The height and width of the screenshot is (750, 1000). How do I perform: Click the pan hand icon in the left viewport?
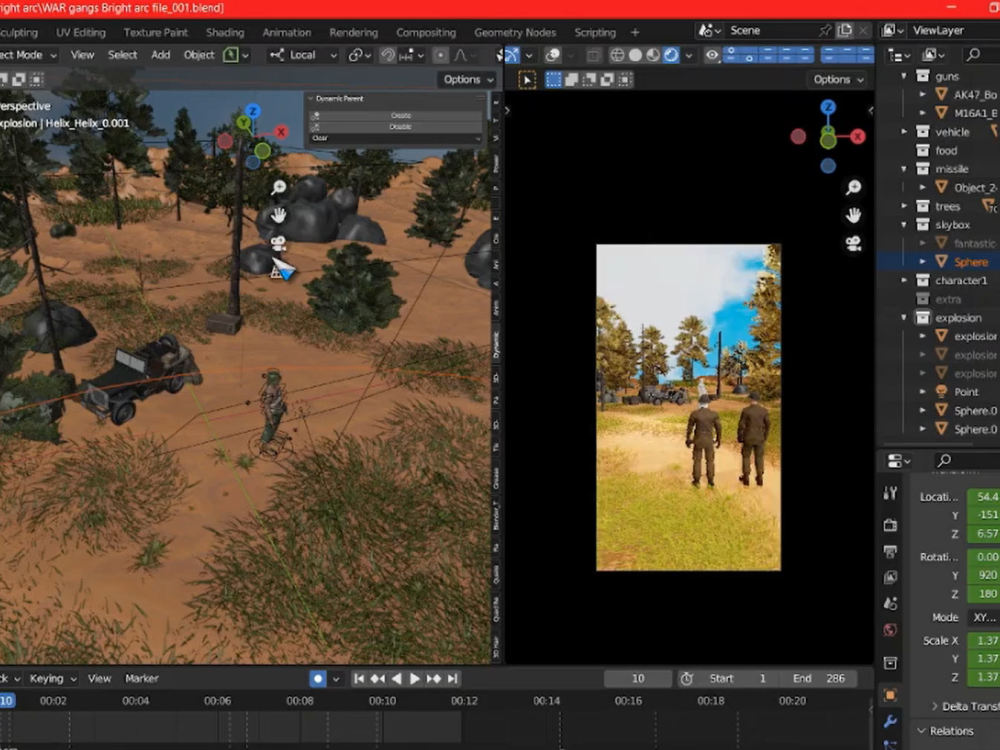pos(278,215)
